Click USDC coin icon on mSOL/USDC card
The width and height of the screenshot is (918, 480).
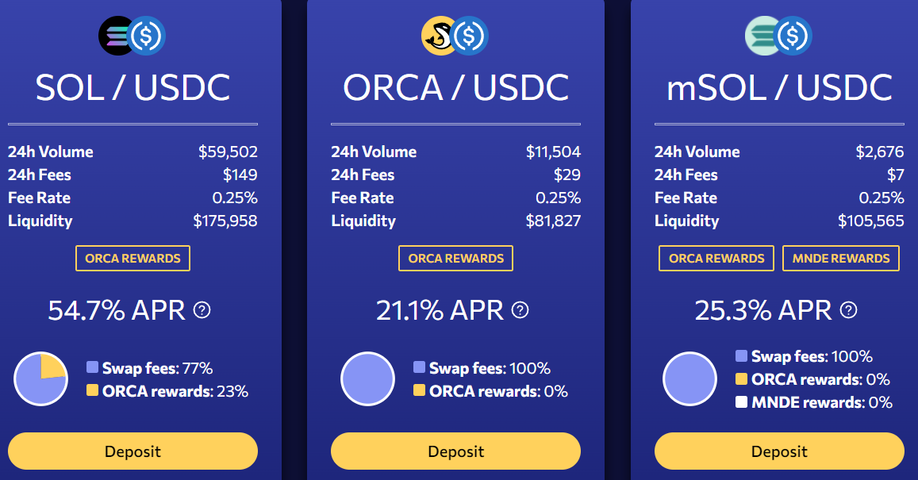793,36
